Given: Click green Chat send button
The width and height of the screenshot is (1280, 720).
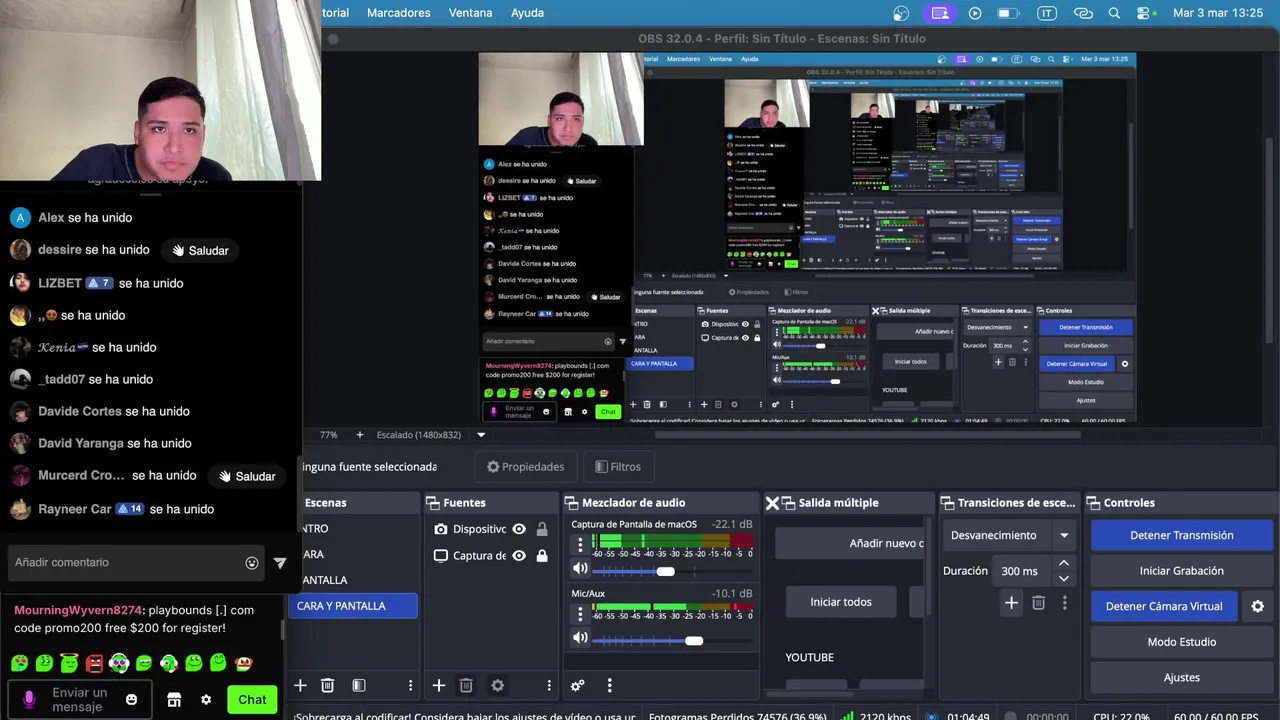Looking at the screenshot, I should pos(252,700).
